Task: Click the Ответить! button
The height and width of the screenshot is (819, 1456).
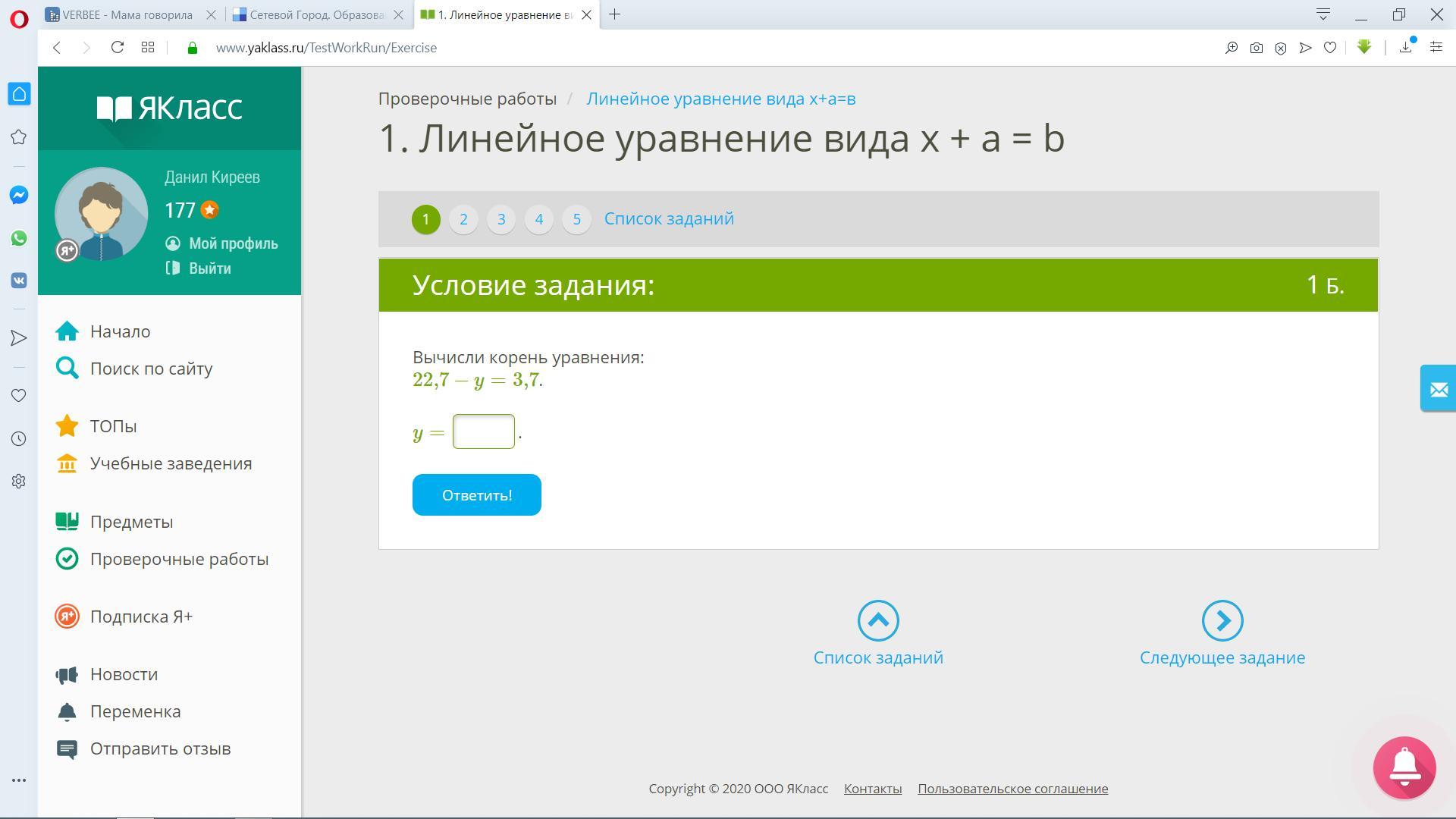Action: point(476,495)
